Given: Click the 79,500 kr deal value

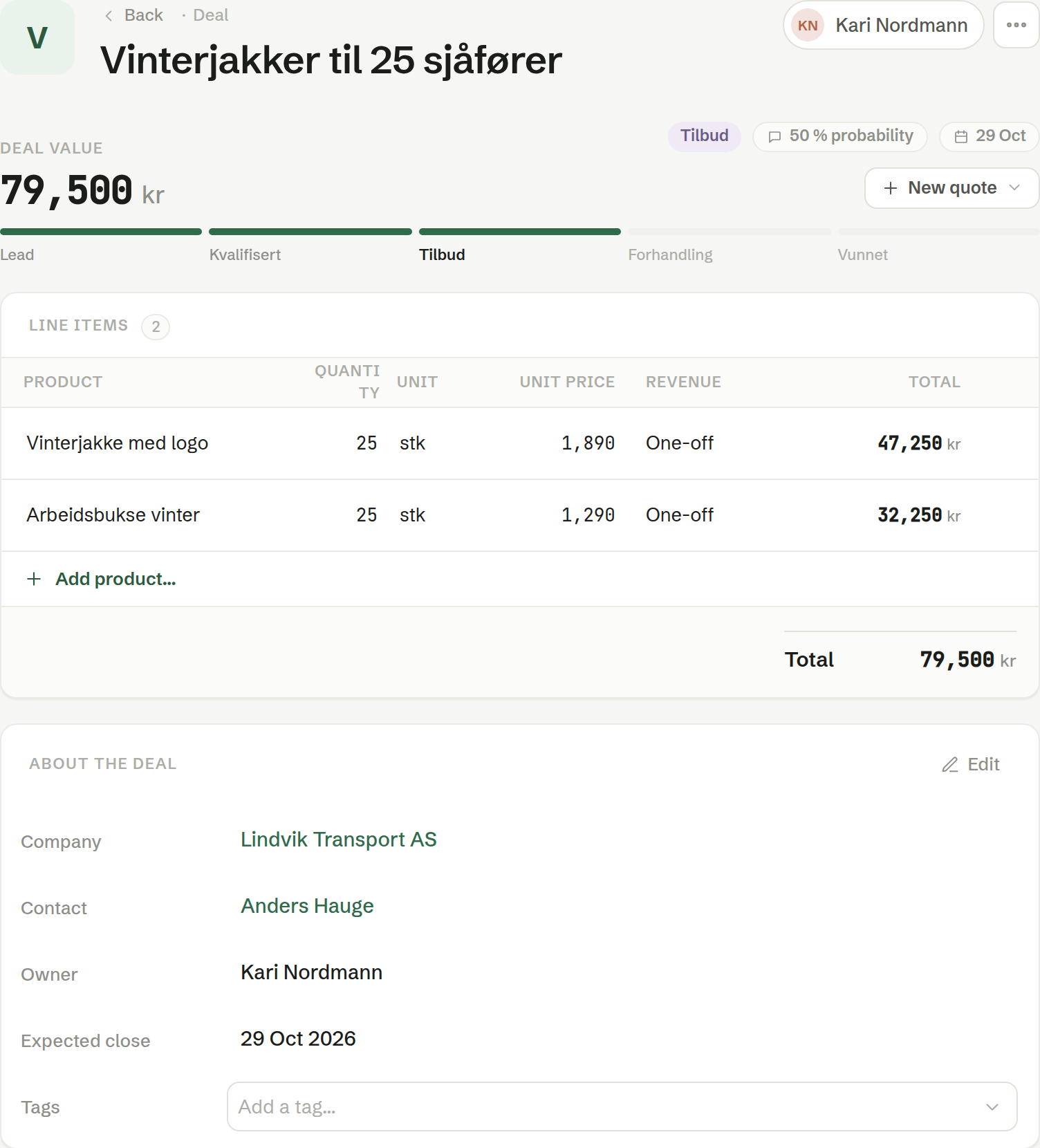Looking at the screenshot, I should click(82, 191).
